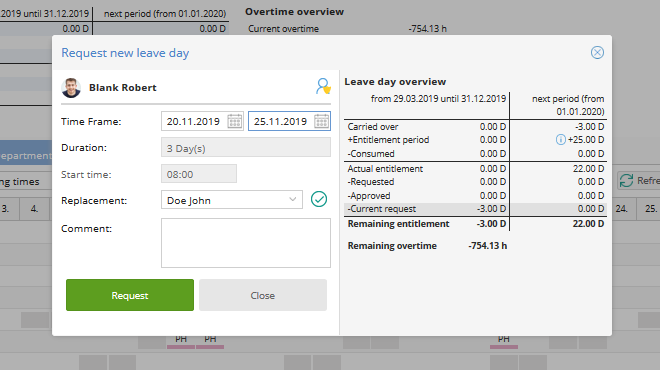This screenshot has width=660, height=370.
Task: Click the 'Time Frame:' label
Action: tap(91, 122)
